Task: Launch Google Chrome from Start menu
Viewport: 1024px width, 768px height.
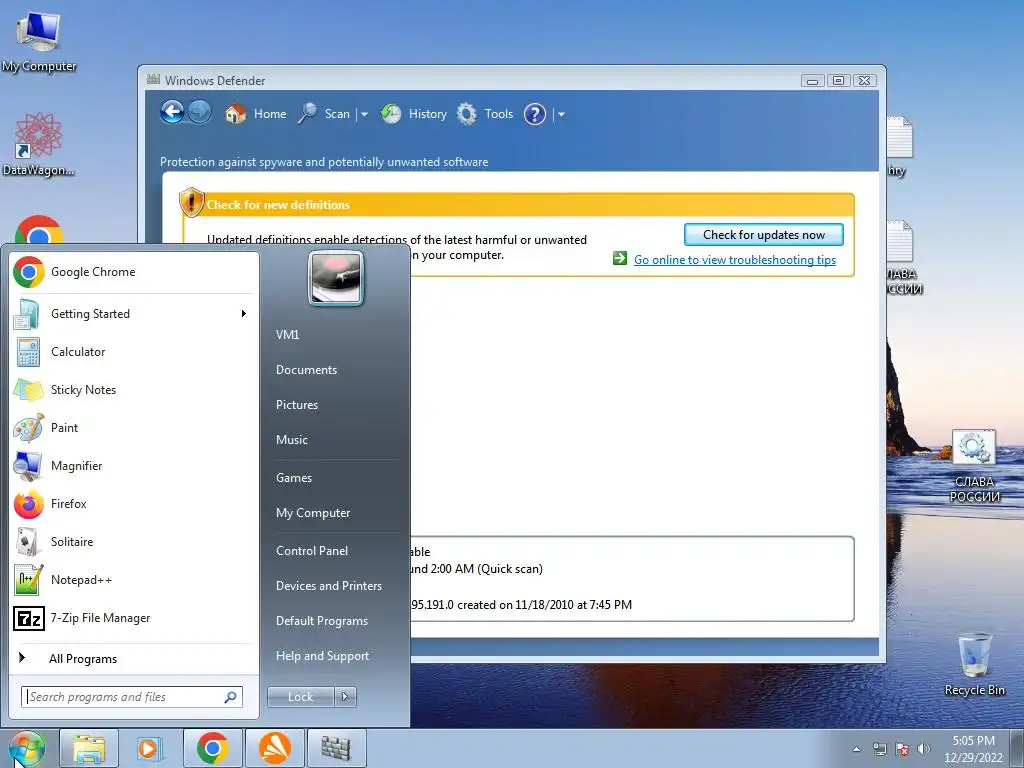Action: click(x=134, y=272)
